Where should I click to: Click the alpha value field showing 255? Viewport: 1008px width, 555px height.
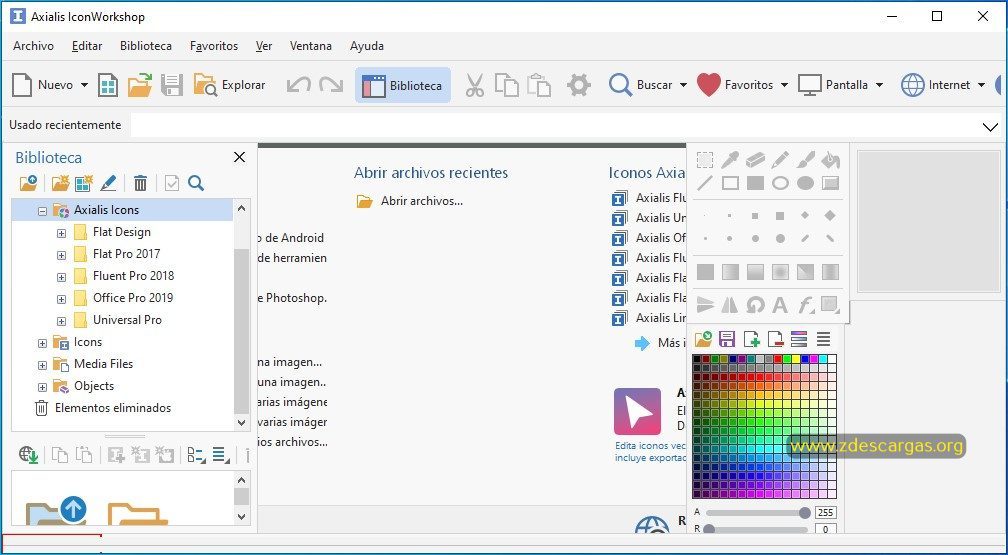pyautogui.click(x=825, y=513)
